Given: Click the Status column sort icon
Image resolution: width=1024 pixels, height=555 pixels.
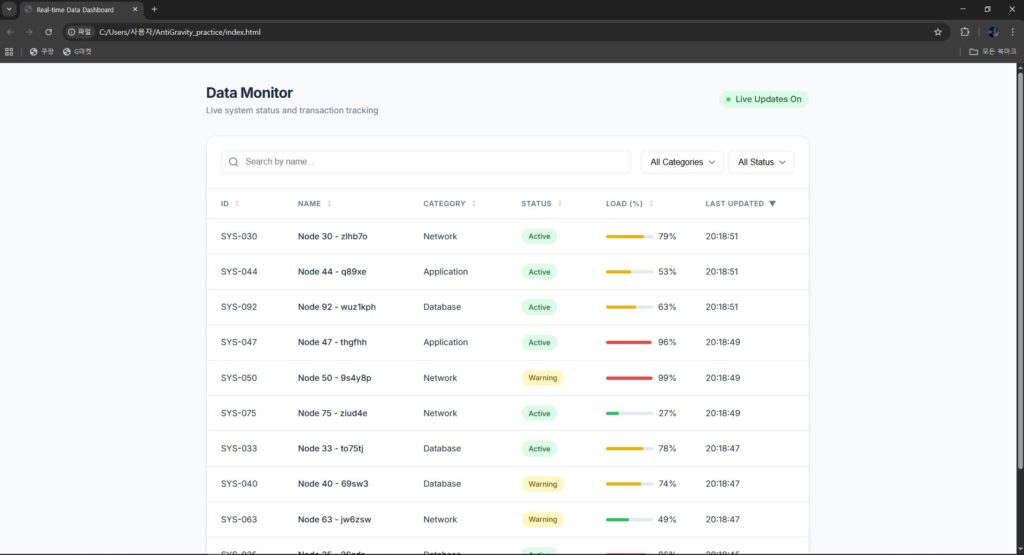Looking at the screenshot, I should [560, 204].
